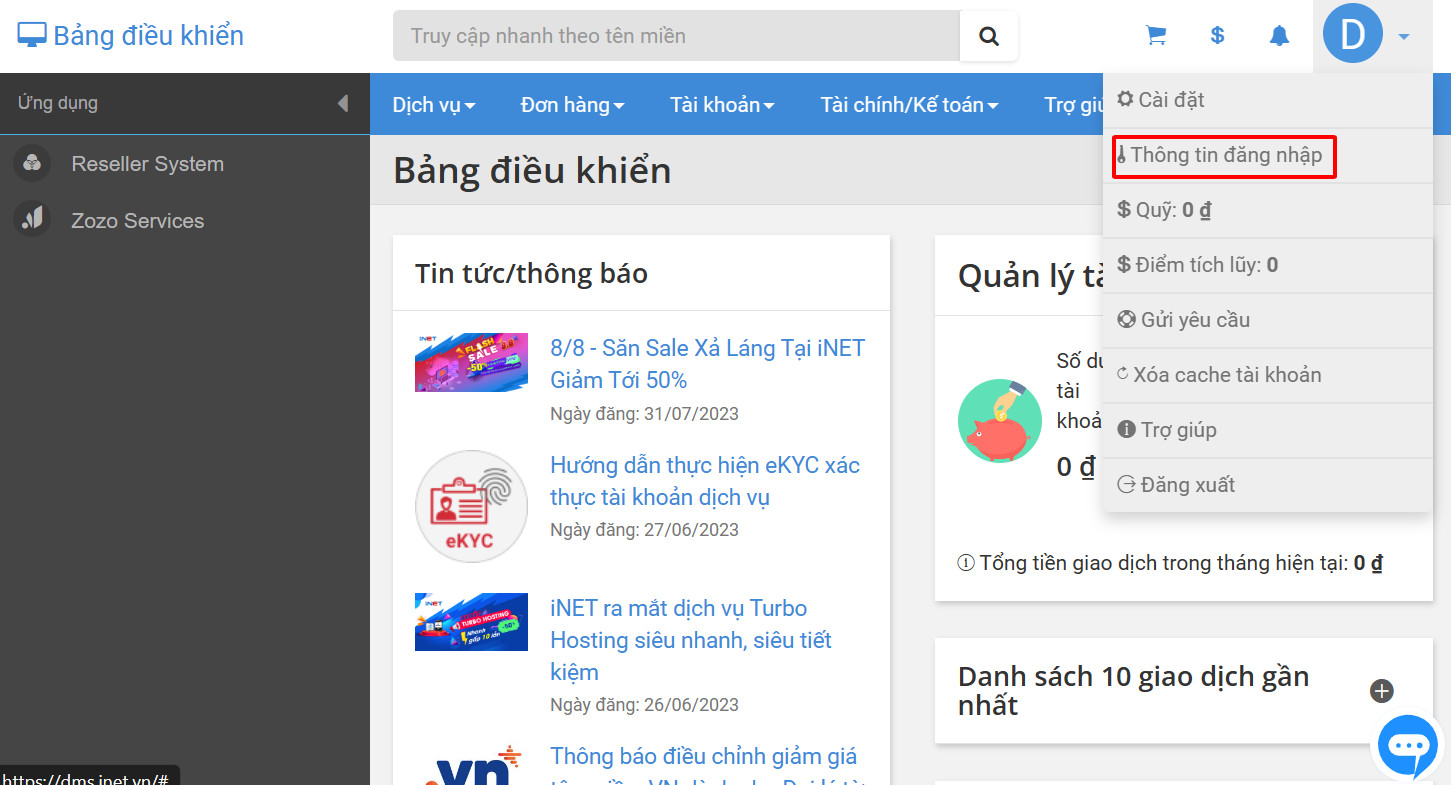Image resolution: width=1451 pixels, height=785 pixels.
Task: Select Đăng xuất to log out
Action: (x=1267, y=485)
